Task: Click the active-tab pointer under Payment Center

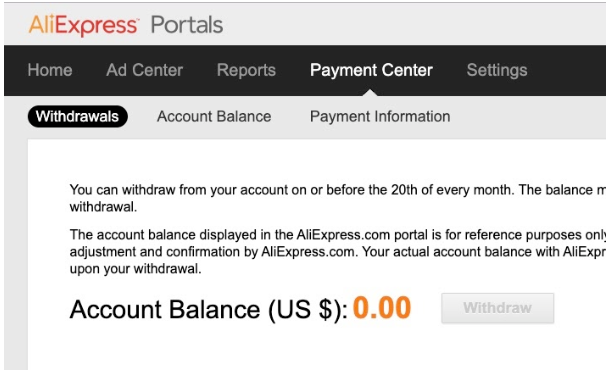Action: click(x=370, y=93)
